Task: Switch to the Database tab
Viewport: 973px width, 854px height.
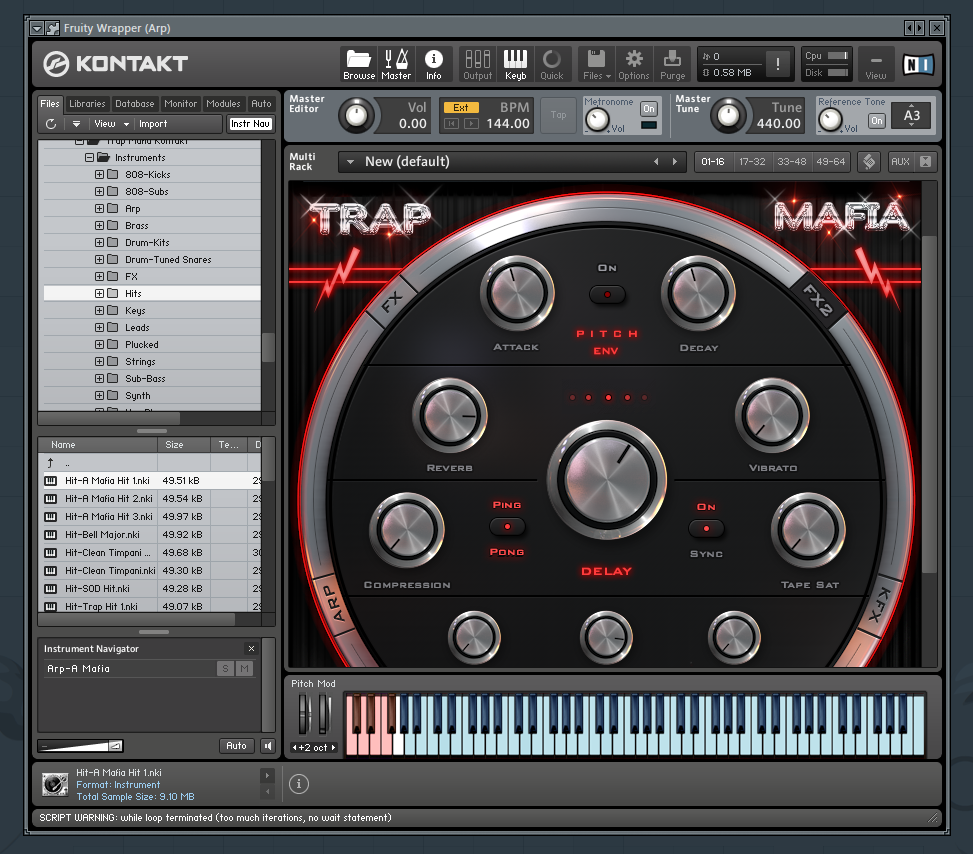Action: [135, 104]
